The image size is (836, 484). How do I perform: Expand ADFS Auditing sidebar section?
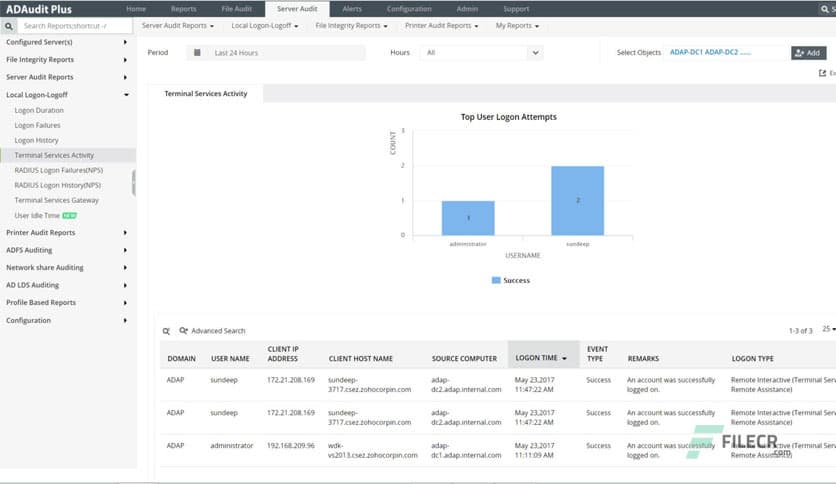click(x=67, y=250)
